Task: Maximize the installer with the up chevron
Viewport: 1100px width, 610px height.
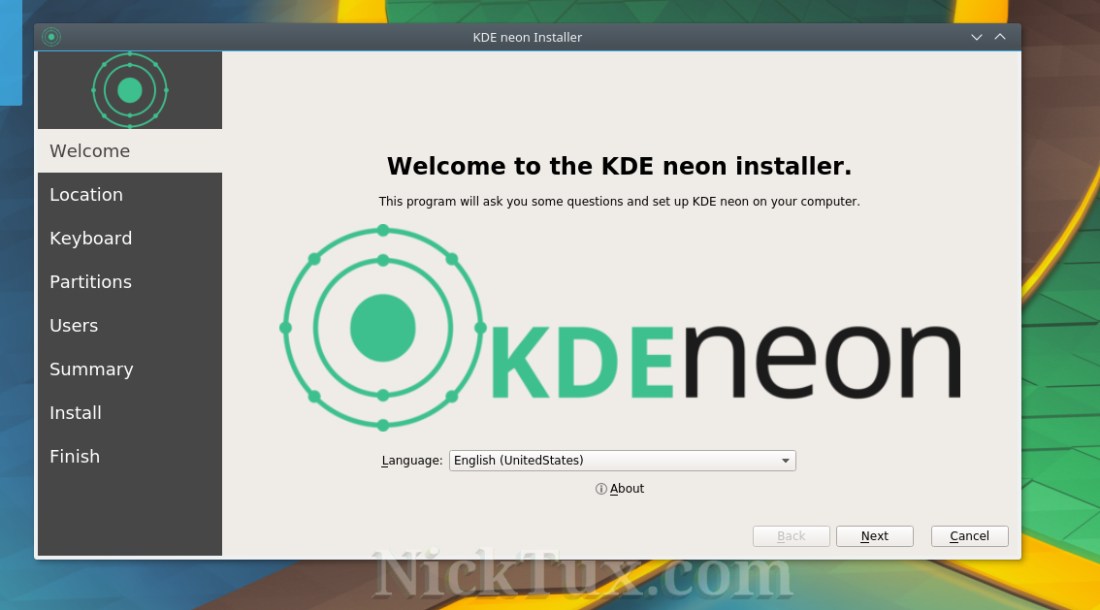Action: [1000, 37]
